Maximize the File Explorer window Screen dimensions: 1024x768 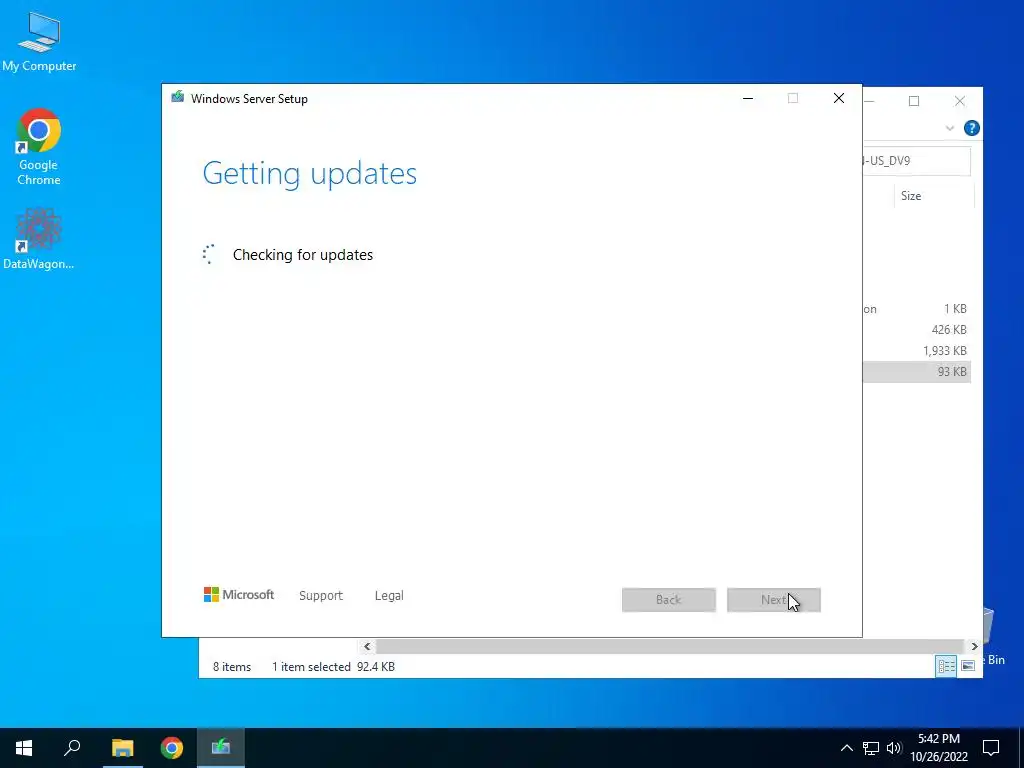914,101
